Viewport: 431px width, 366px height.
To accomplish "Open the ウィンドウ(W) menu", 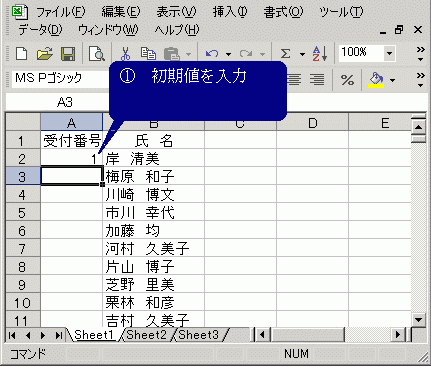I will (108, 30).
